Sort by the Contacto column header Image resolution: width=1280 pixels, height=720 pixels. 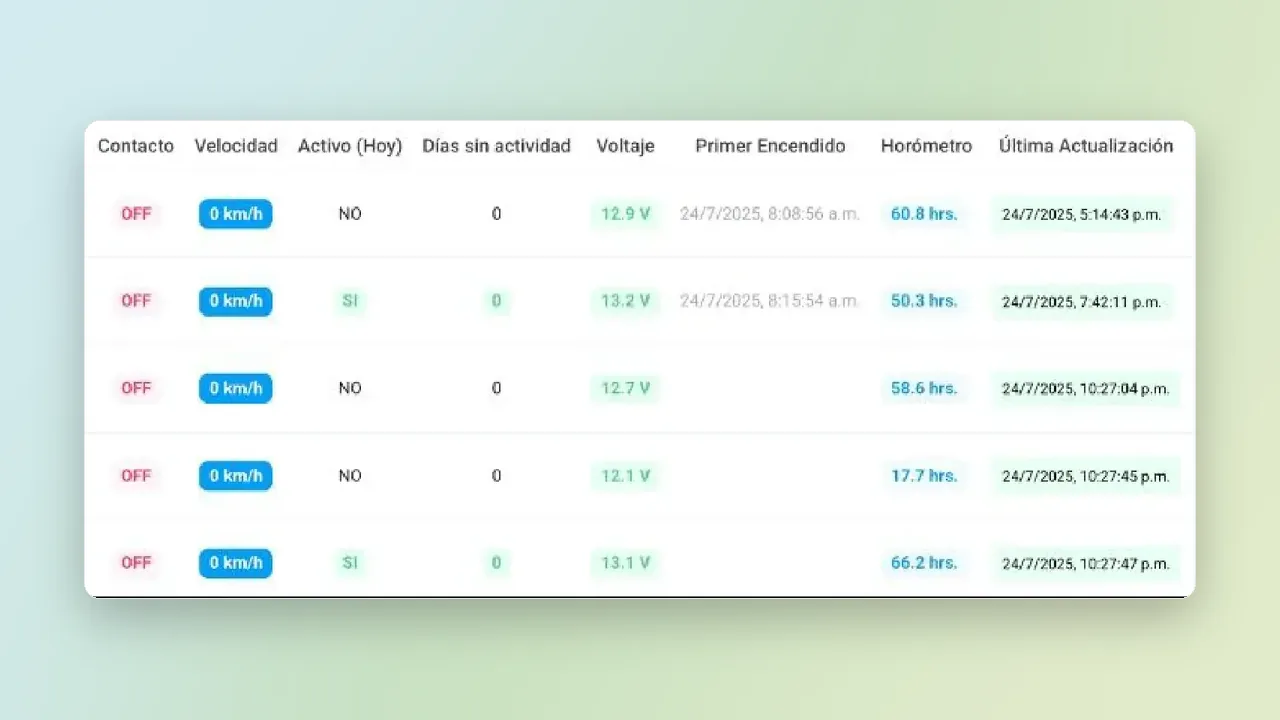click(136, 146)
